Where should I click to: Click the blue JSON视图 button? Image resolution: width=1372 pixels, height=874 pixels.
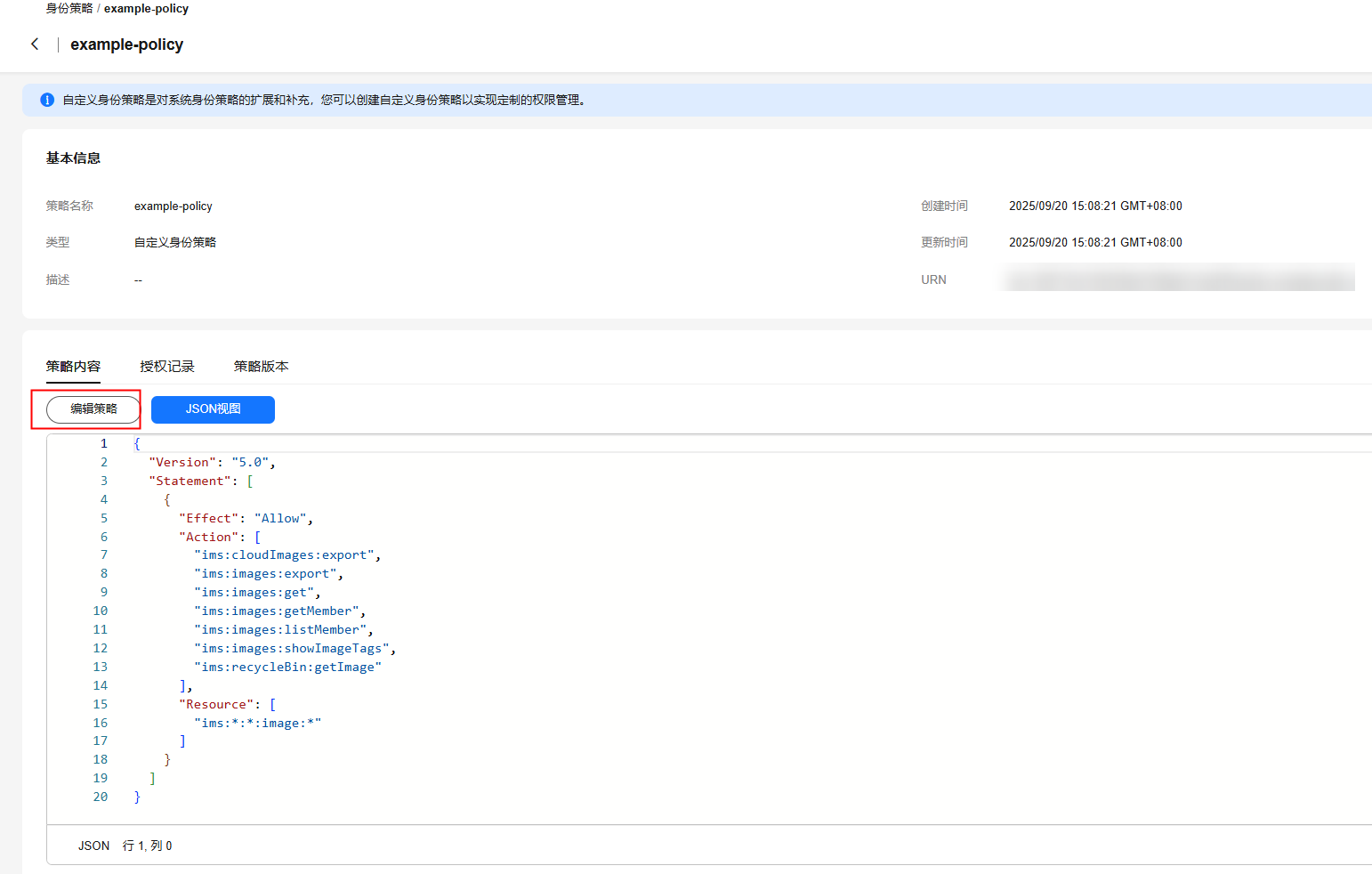213,409
